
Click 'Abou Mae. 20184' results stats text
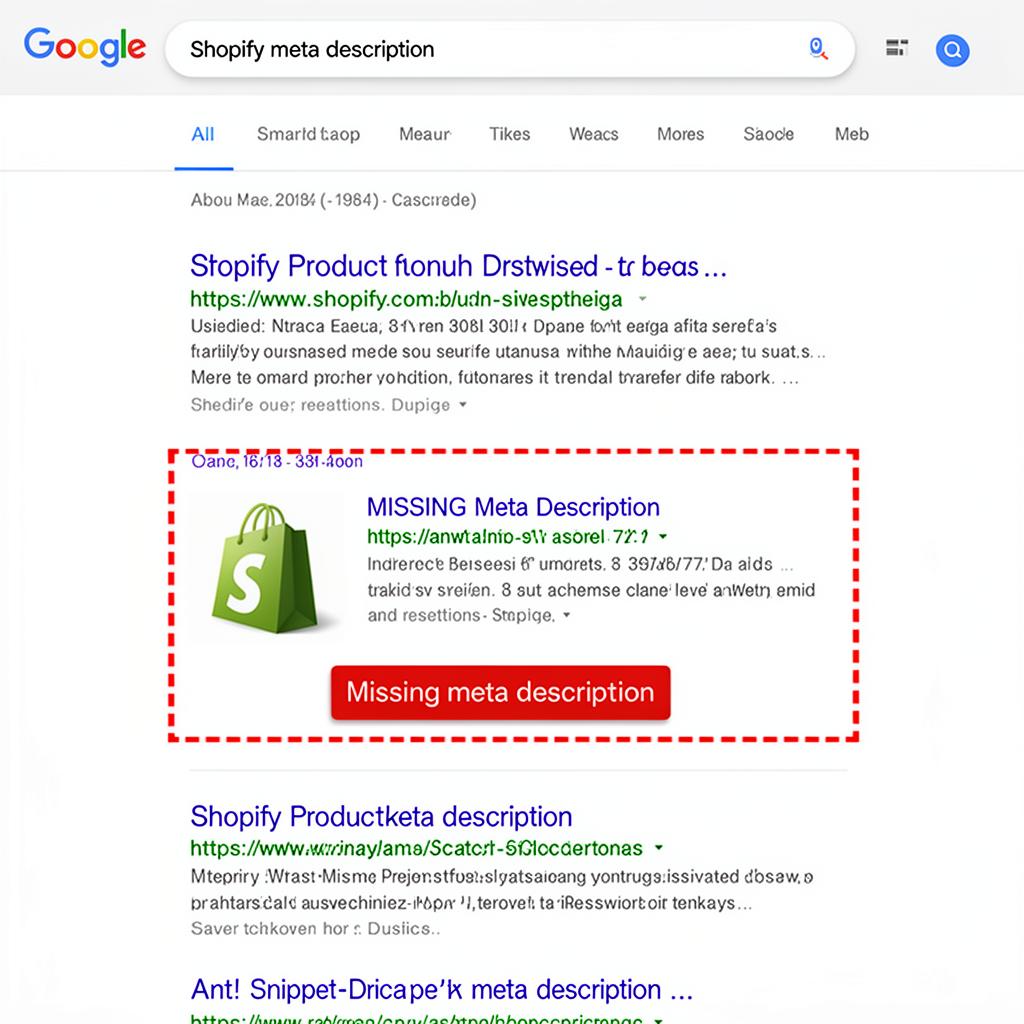point(333,200)
